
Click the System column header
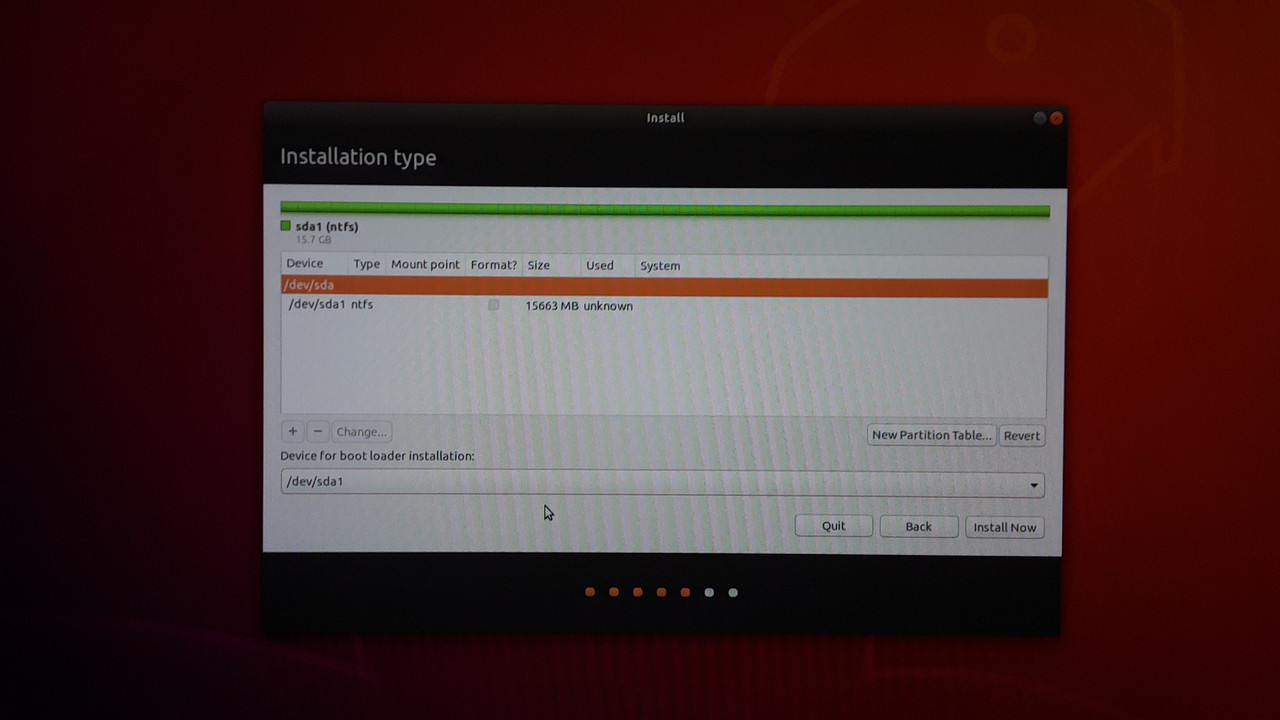pos(659,265)
